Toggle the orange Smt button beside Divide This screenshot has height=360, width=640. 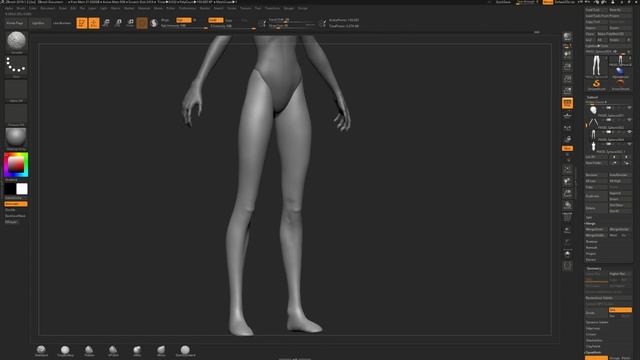tap(620, 310)
